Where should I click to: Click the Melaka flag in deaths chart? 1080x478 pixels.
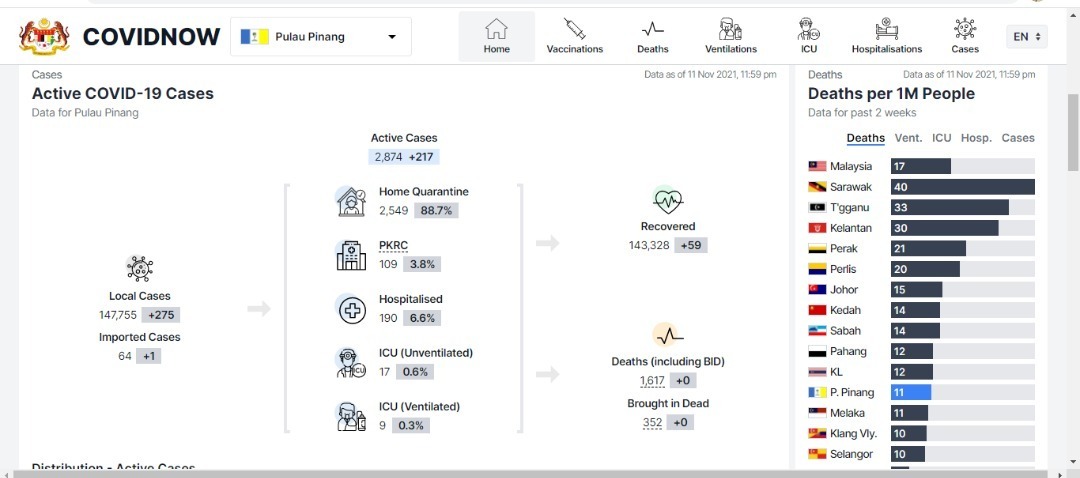817,413
